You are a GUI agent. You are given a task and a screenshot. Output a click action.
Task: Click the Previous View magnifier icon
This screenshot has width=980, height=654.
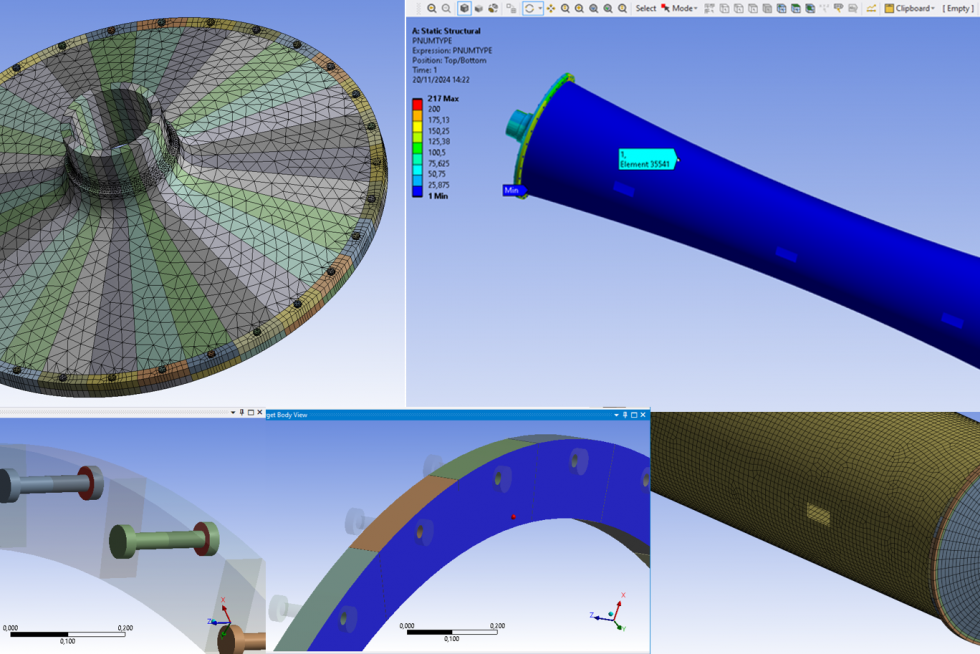point(622,8)
